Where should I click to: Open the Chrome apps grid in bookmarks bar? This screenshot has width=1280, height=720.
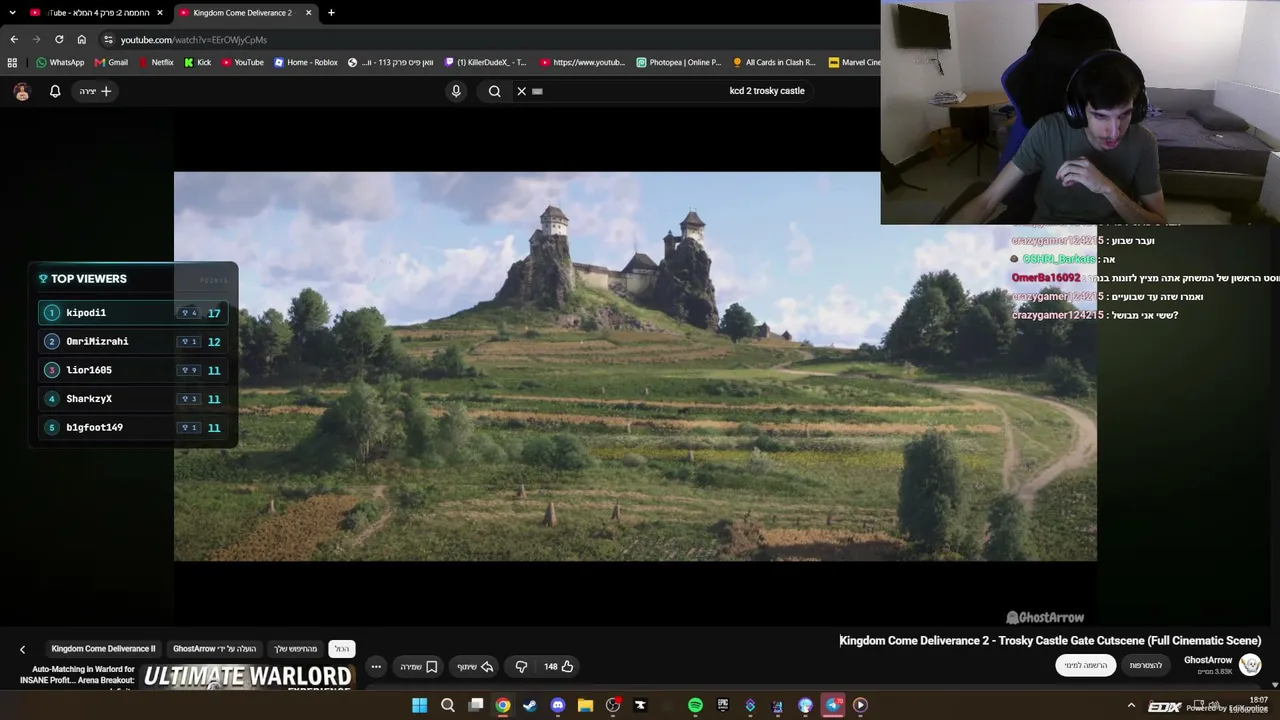point(12,62)
